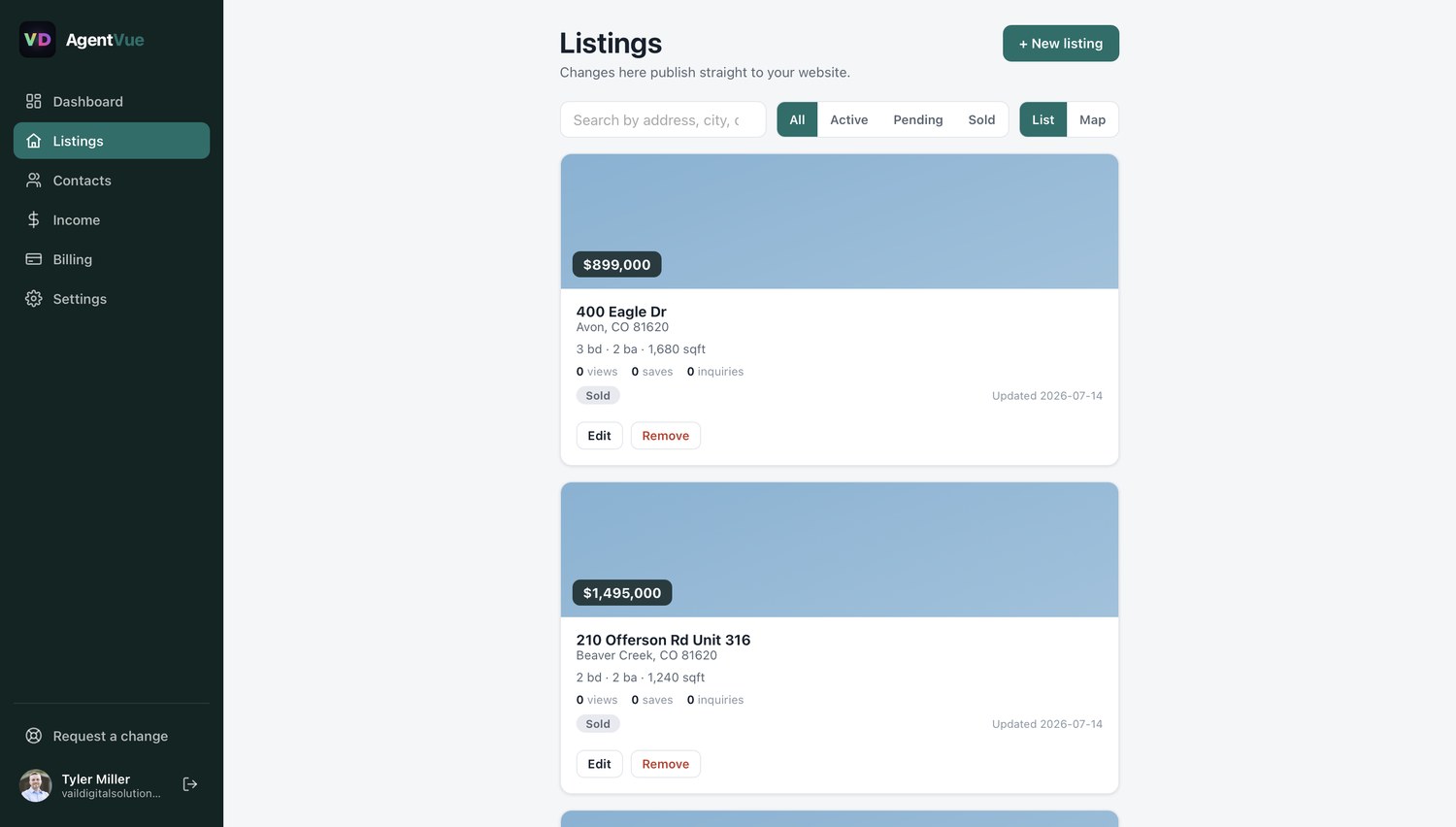The image size is (1456, 827).
Task: Click the 400 Eagle Dr listing photo
Action: coord(840,221)
